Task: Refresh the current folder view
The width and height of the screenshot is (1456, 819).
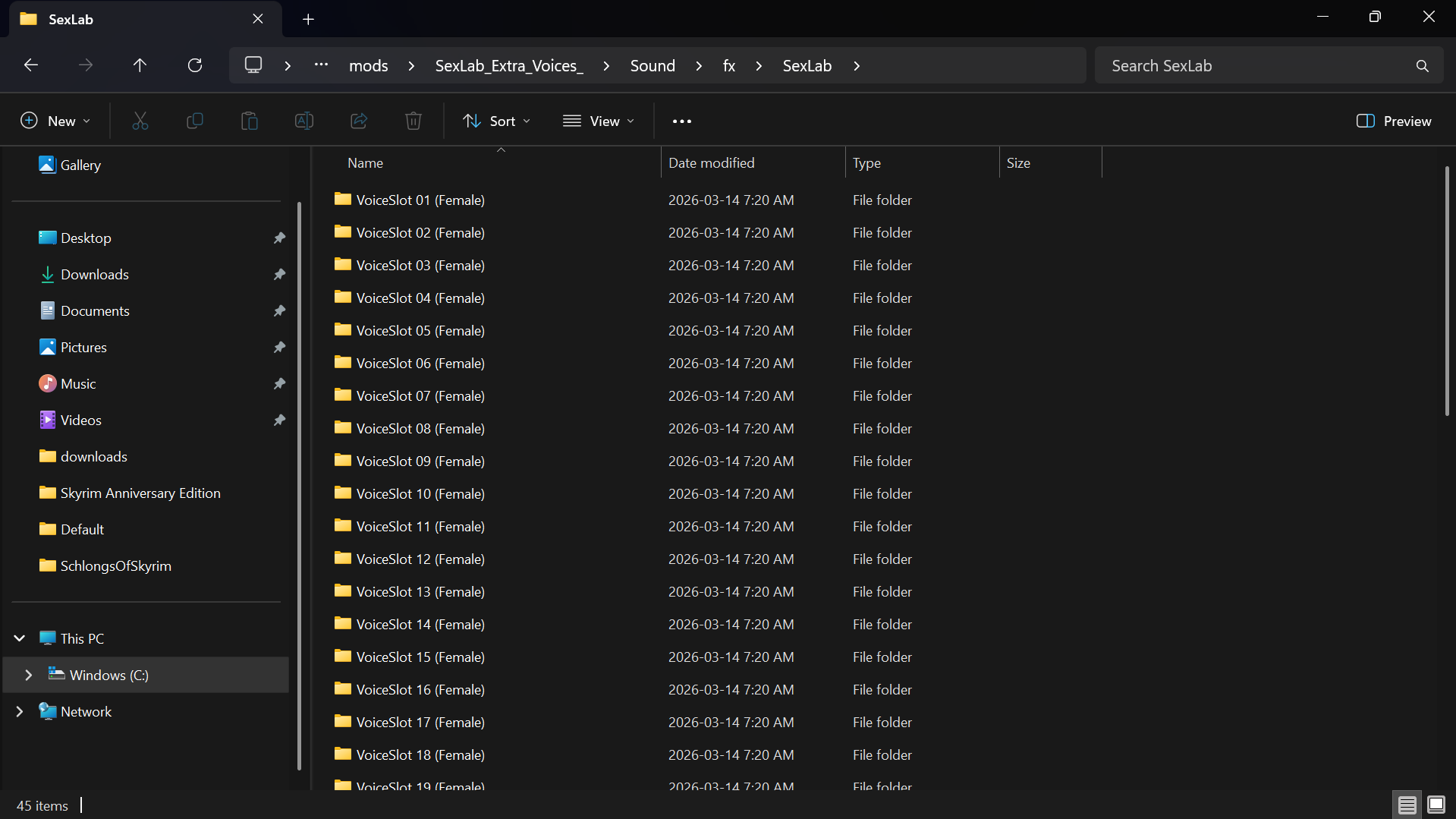Action: point(195,65)
